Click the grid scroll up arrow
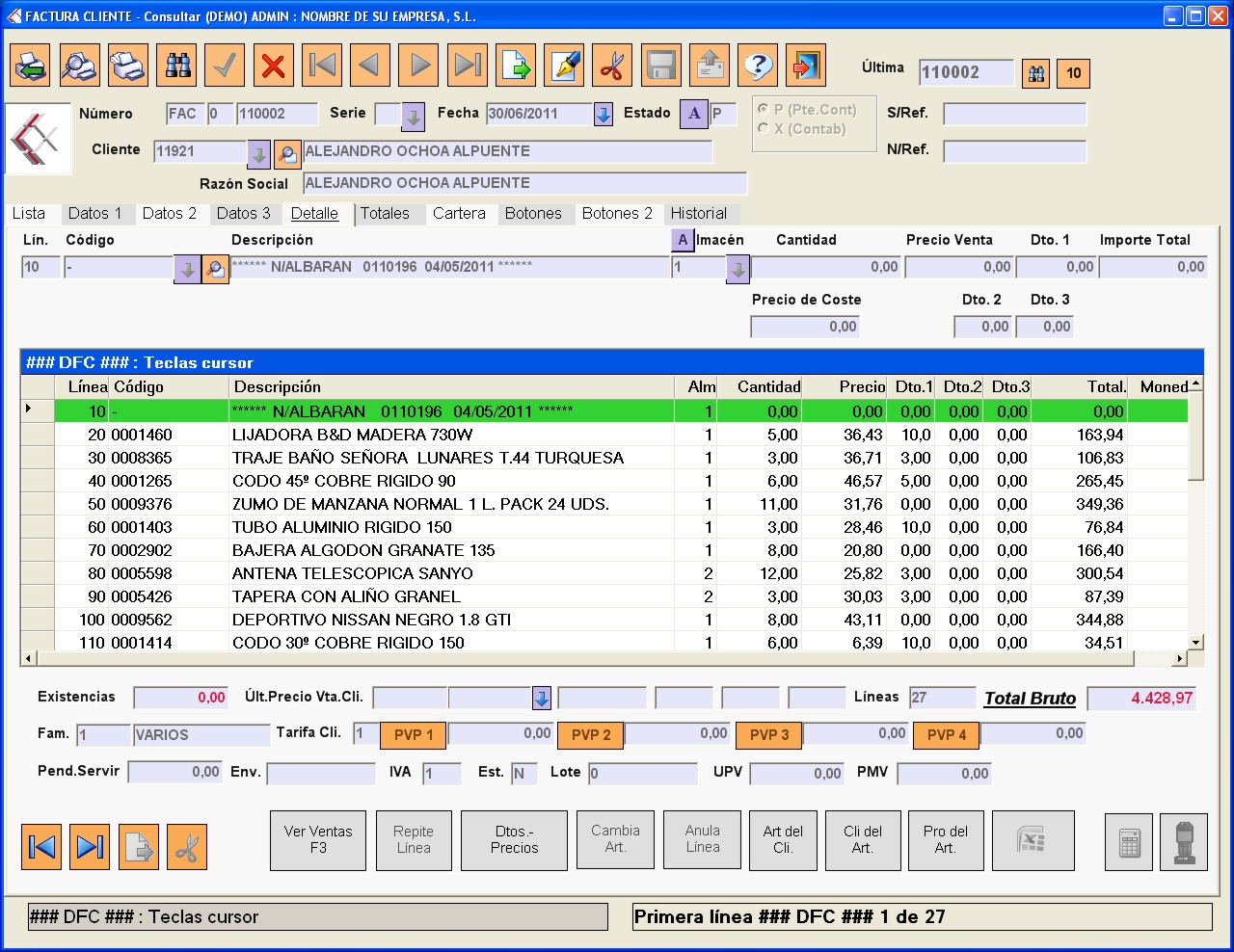This screenshot has height=952, width=1234. [1196, 384]
